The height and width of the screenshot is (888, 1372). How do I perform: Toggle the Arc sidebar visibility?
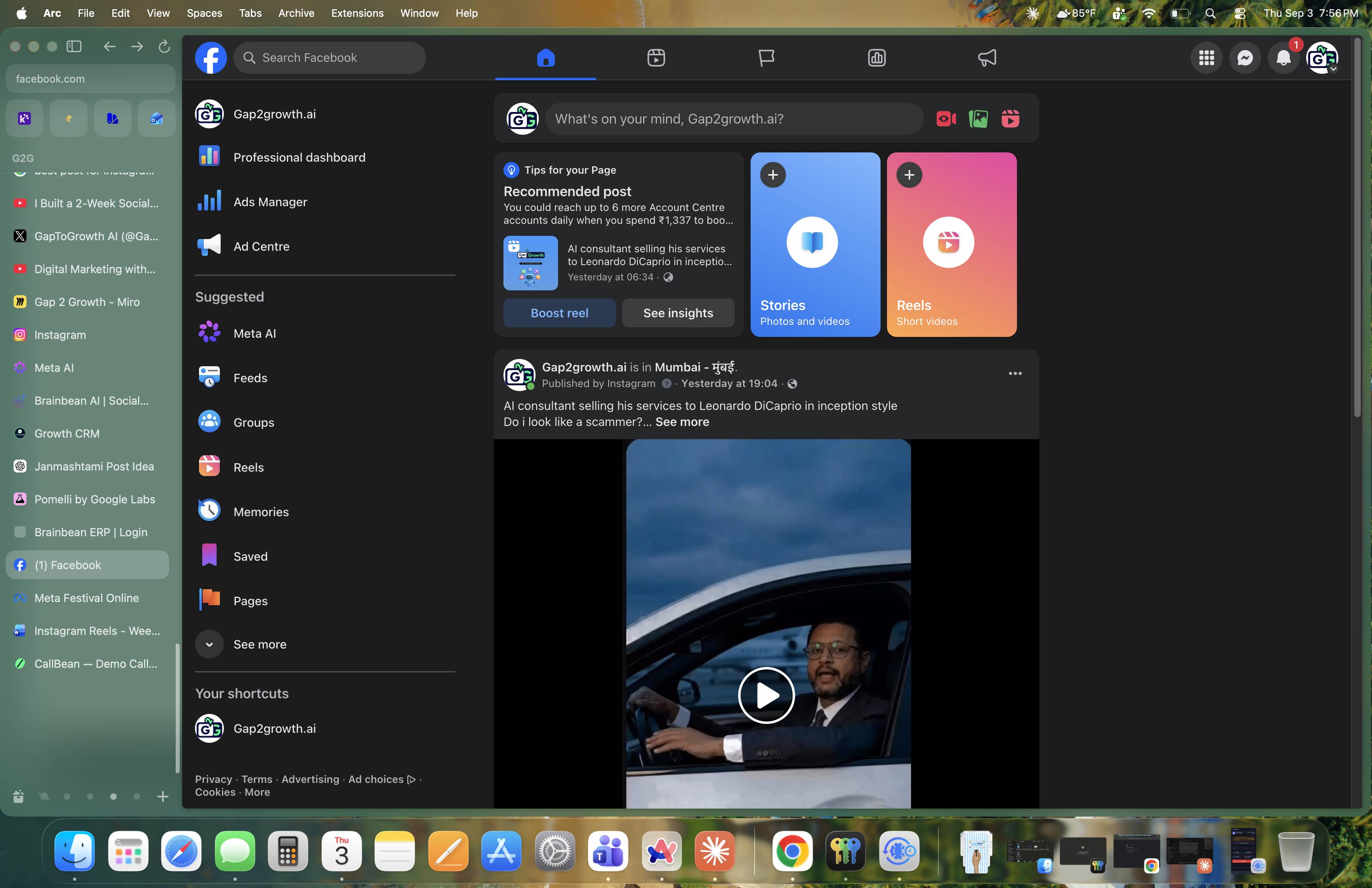click(x=74, y=46)
